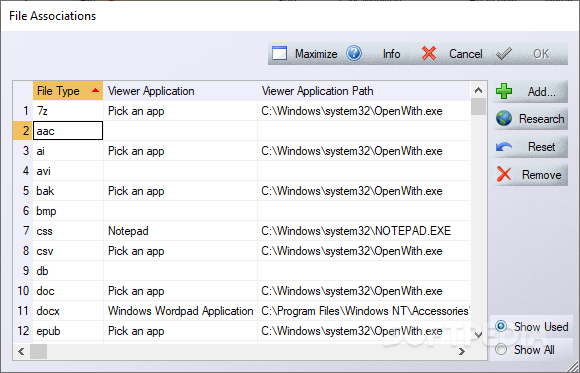The width and height of the screenshot is (580, 373).
Task: Select the avi file type cell
Action: (68, 171)
